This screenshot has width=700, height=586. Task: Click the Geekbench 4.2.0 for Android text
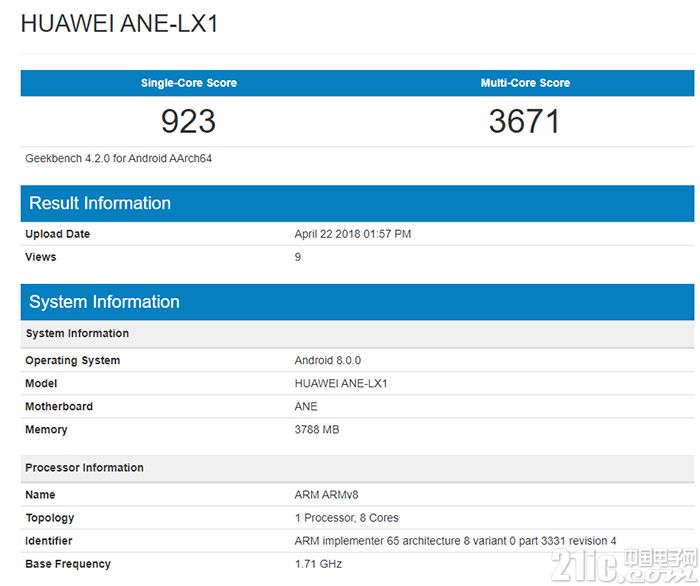118,158
